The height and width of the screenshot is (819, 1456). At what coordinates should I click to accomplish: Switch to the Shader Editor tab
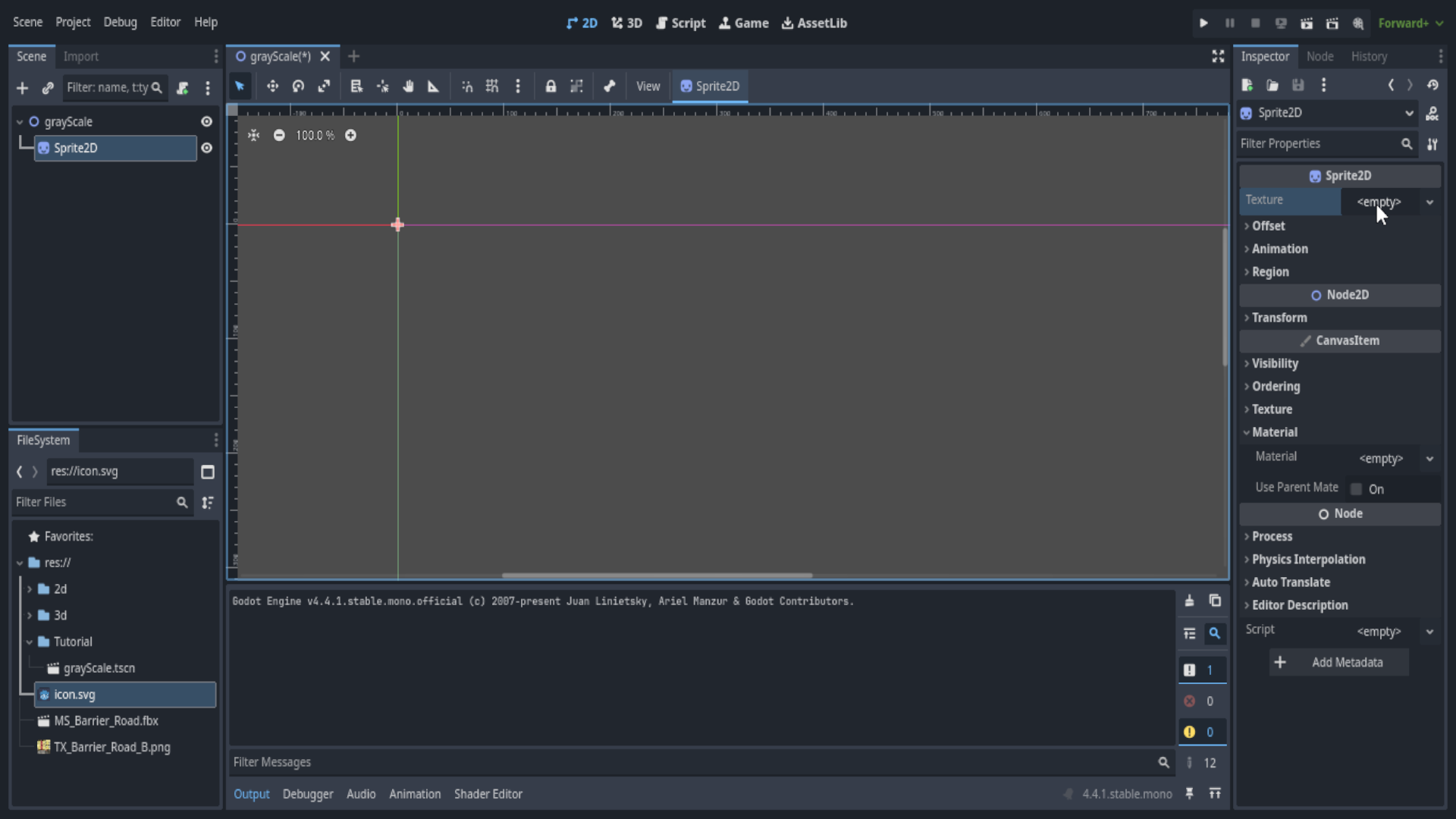point(488,794)
